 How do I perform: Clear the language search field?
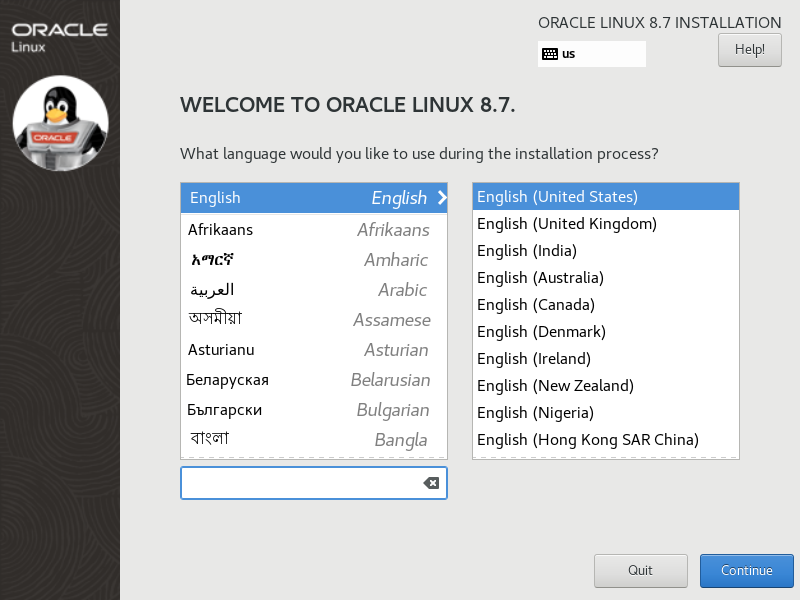pos(431,483)
